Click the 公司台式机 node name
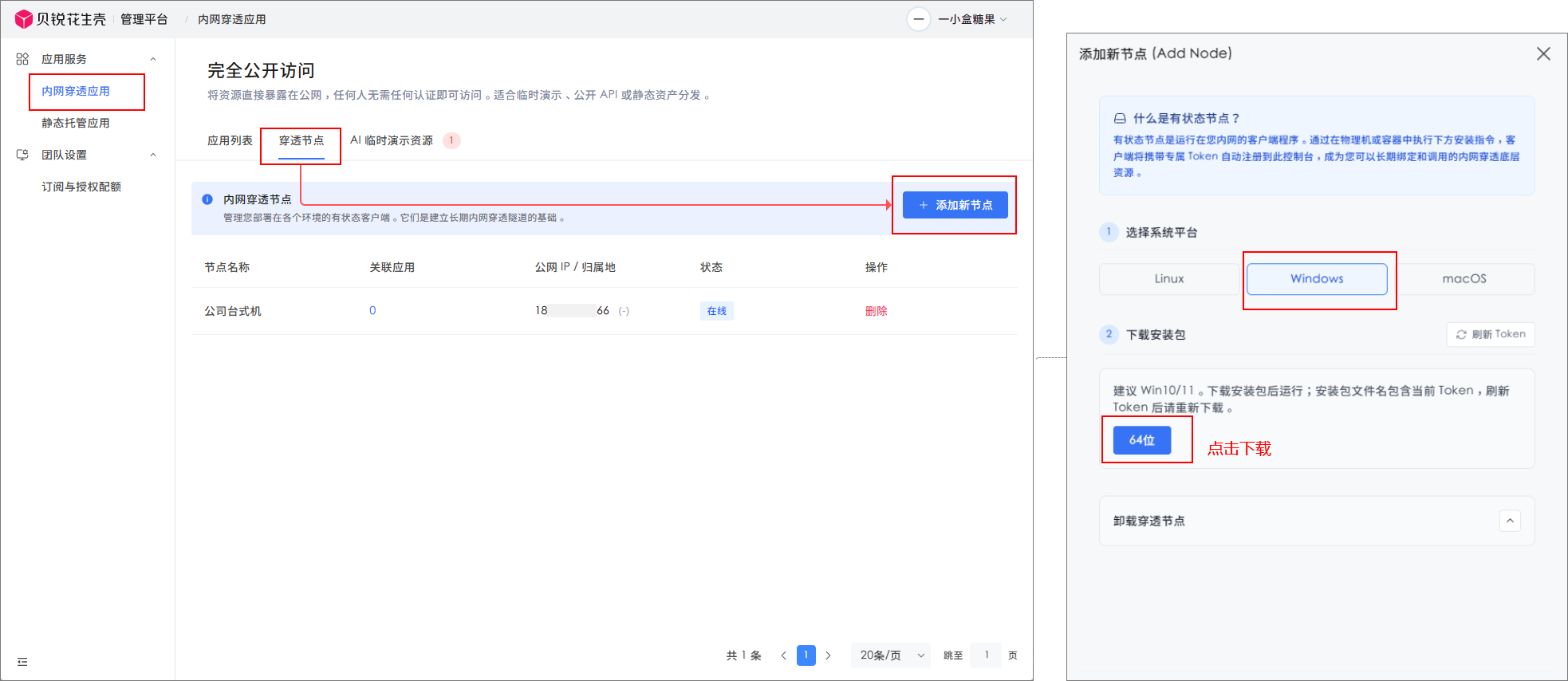Viewport: 1568px width, 681px height. coord(233,311)
